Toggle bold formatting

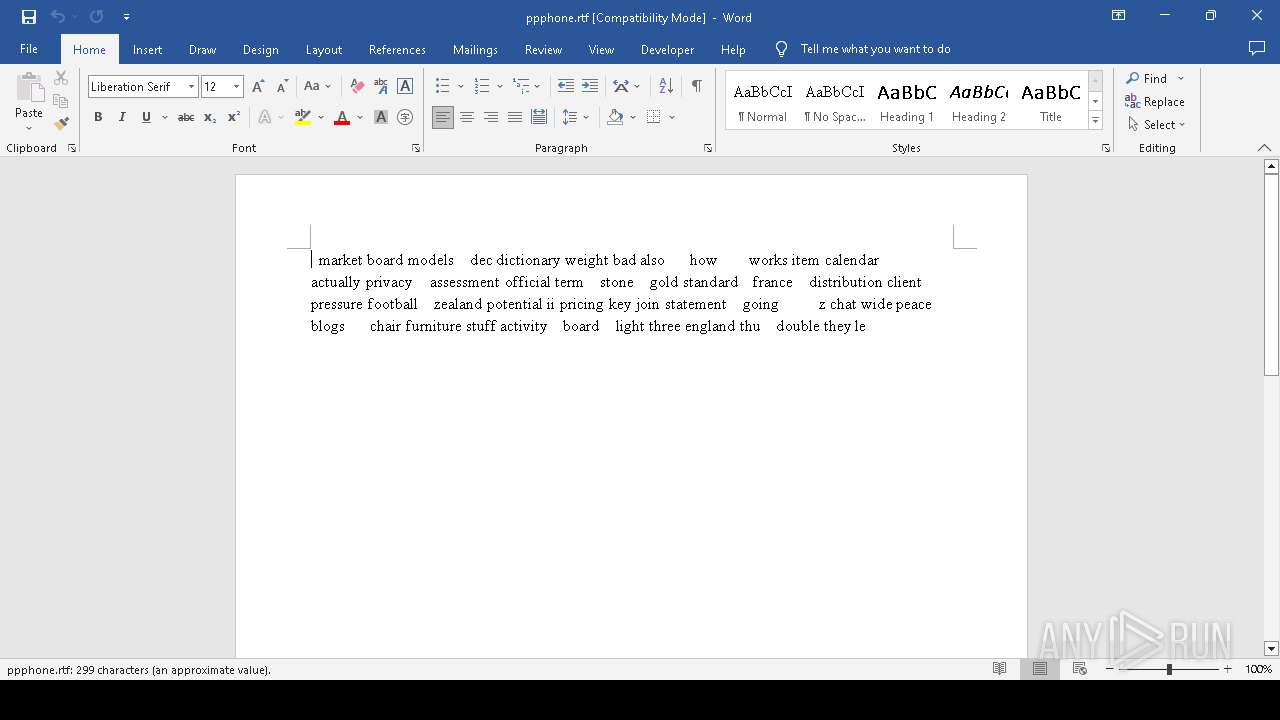click(98, 118)
